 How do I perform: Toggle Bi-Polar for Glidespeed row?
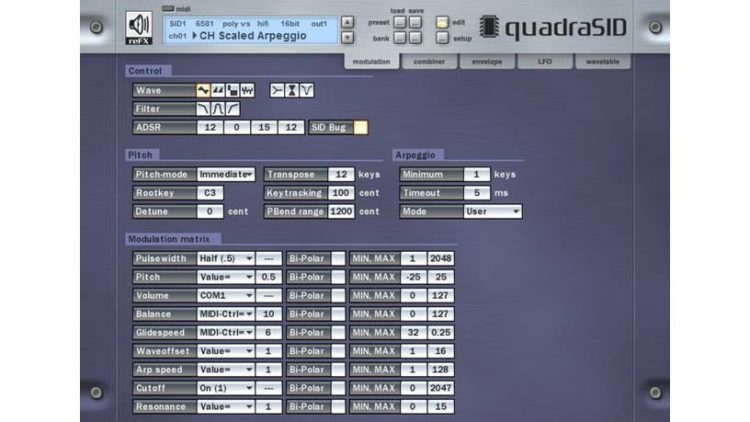(x=338, y=333)
